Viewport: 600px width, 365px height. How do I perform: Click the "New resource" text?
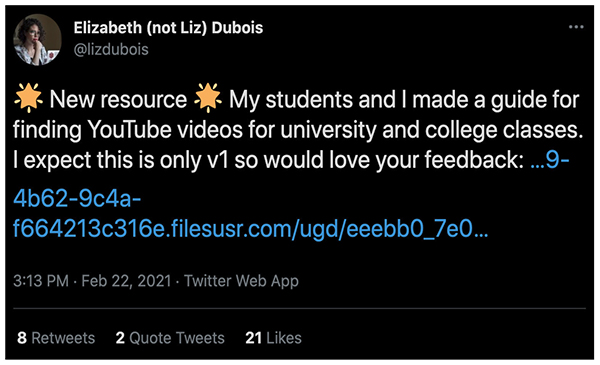pos(118,99)
